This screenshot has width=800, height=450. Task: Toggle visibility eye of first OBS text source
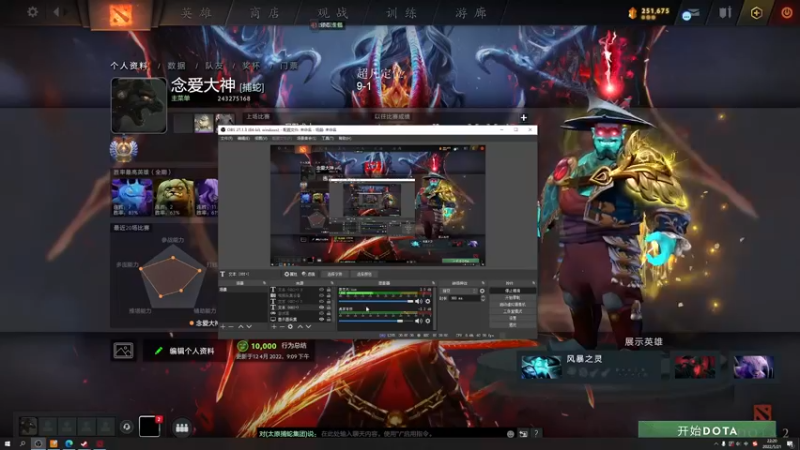(x=321, y=290)
